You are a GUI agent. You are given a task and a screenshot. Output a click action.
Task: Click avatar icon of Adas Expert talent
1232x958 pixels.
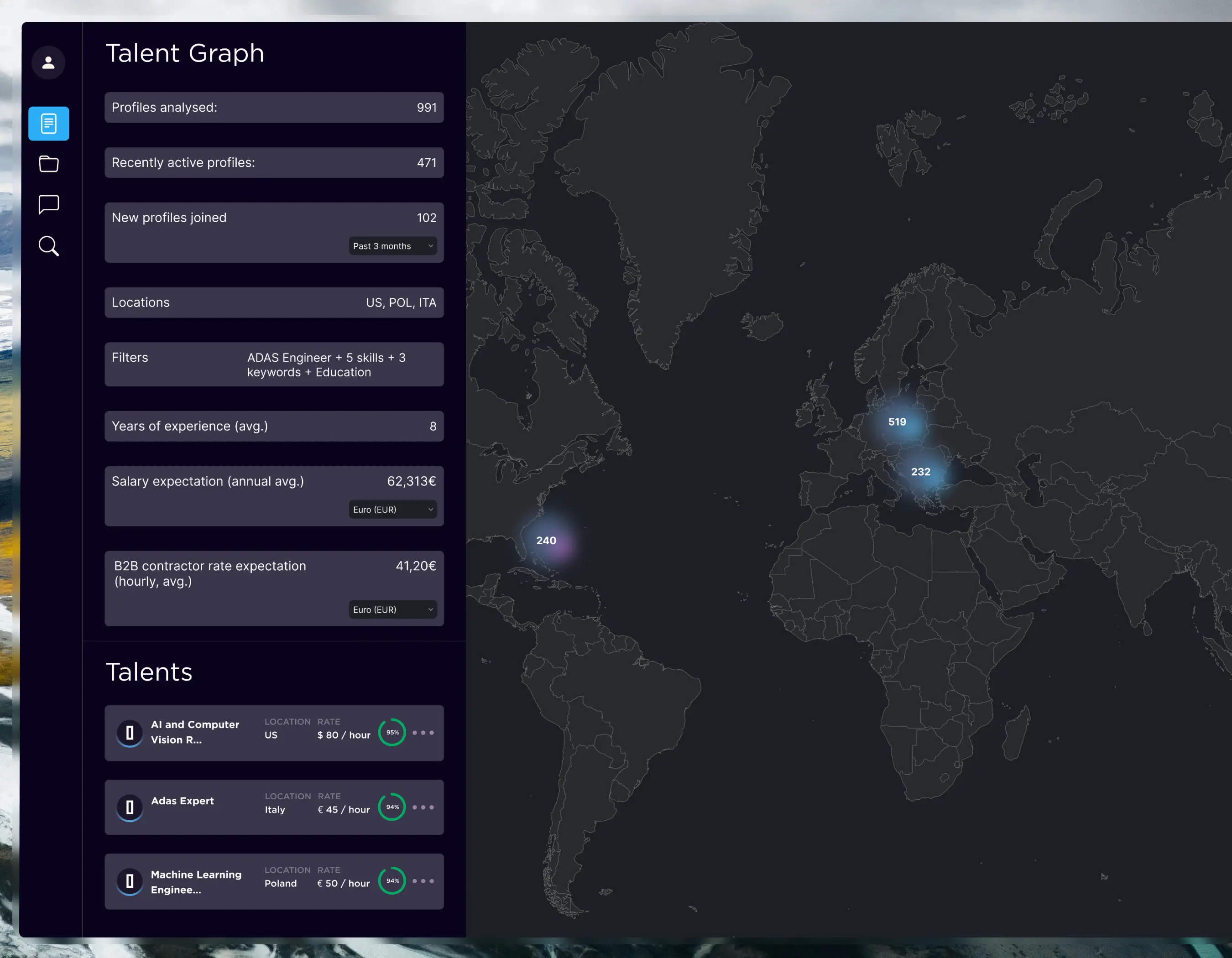(x=130, y=807)
